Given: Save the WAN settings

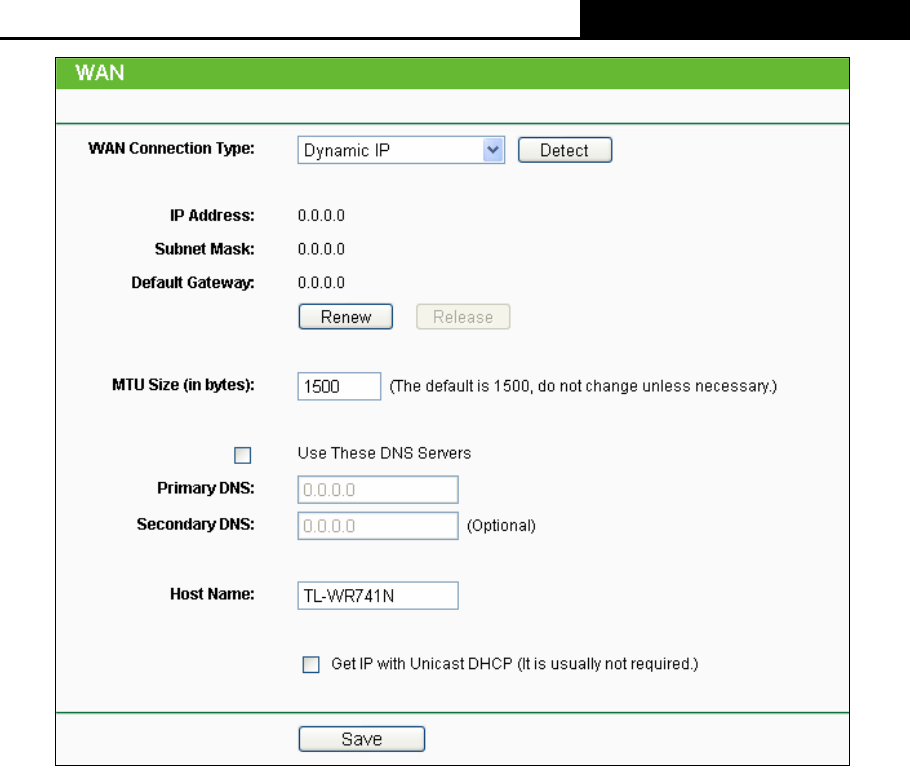Looking at the screenshot, I should [362, 739].
